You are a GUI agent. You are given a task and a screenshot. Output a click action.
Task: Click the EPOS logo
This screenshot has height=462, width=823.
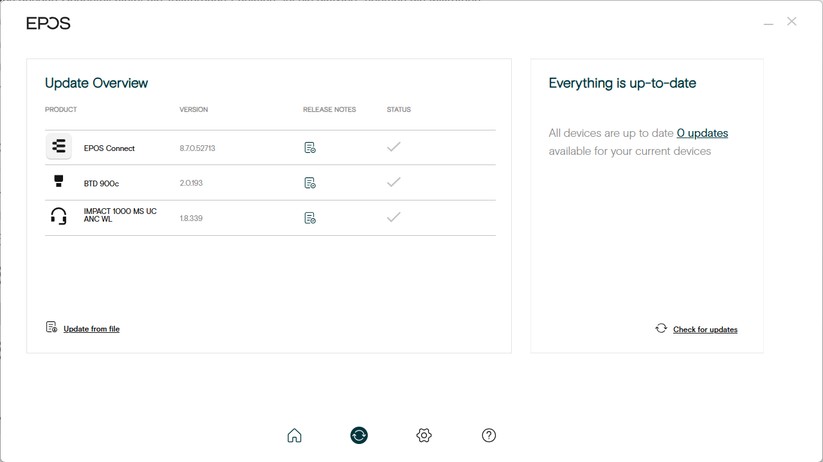pos(48,23)
